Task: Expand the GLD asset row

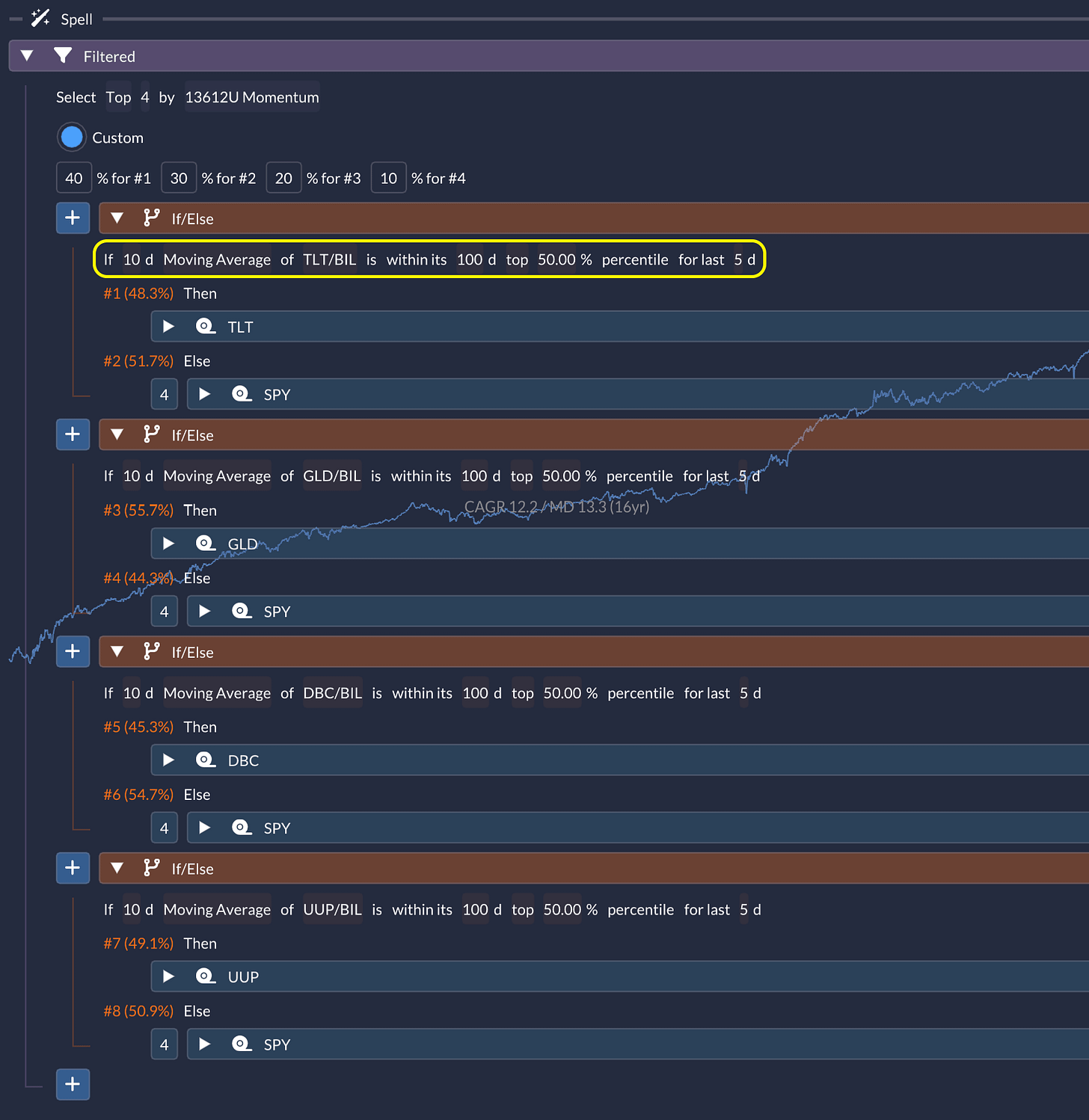Action: pos(169,544)
